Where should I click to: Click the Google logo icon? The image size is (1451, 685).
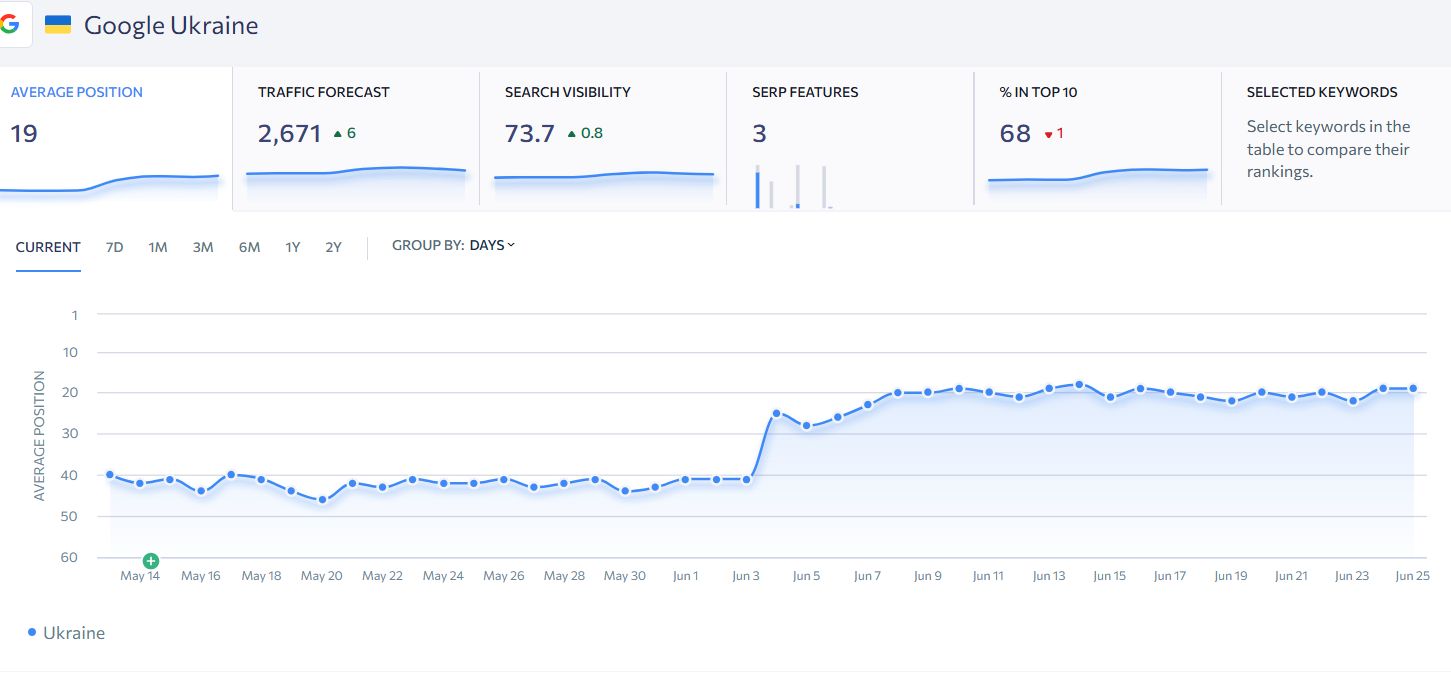(10, 25)
